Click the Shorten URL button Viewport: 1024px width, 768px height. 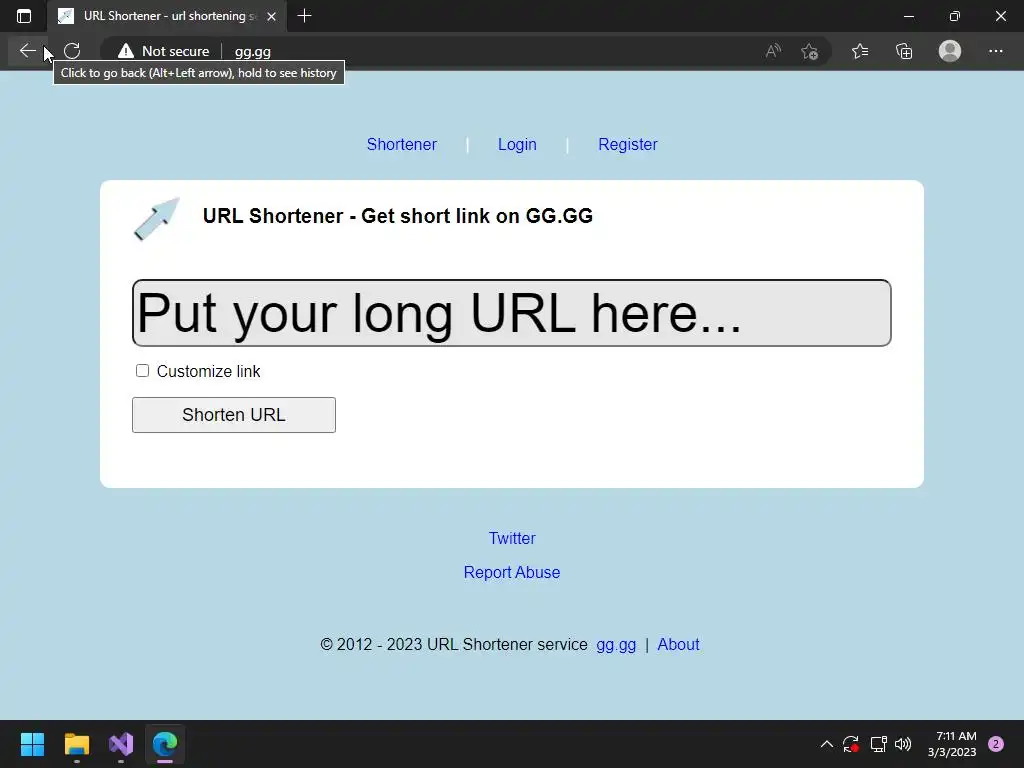click(234, 415)
